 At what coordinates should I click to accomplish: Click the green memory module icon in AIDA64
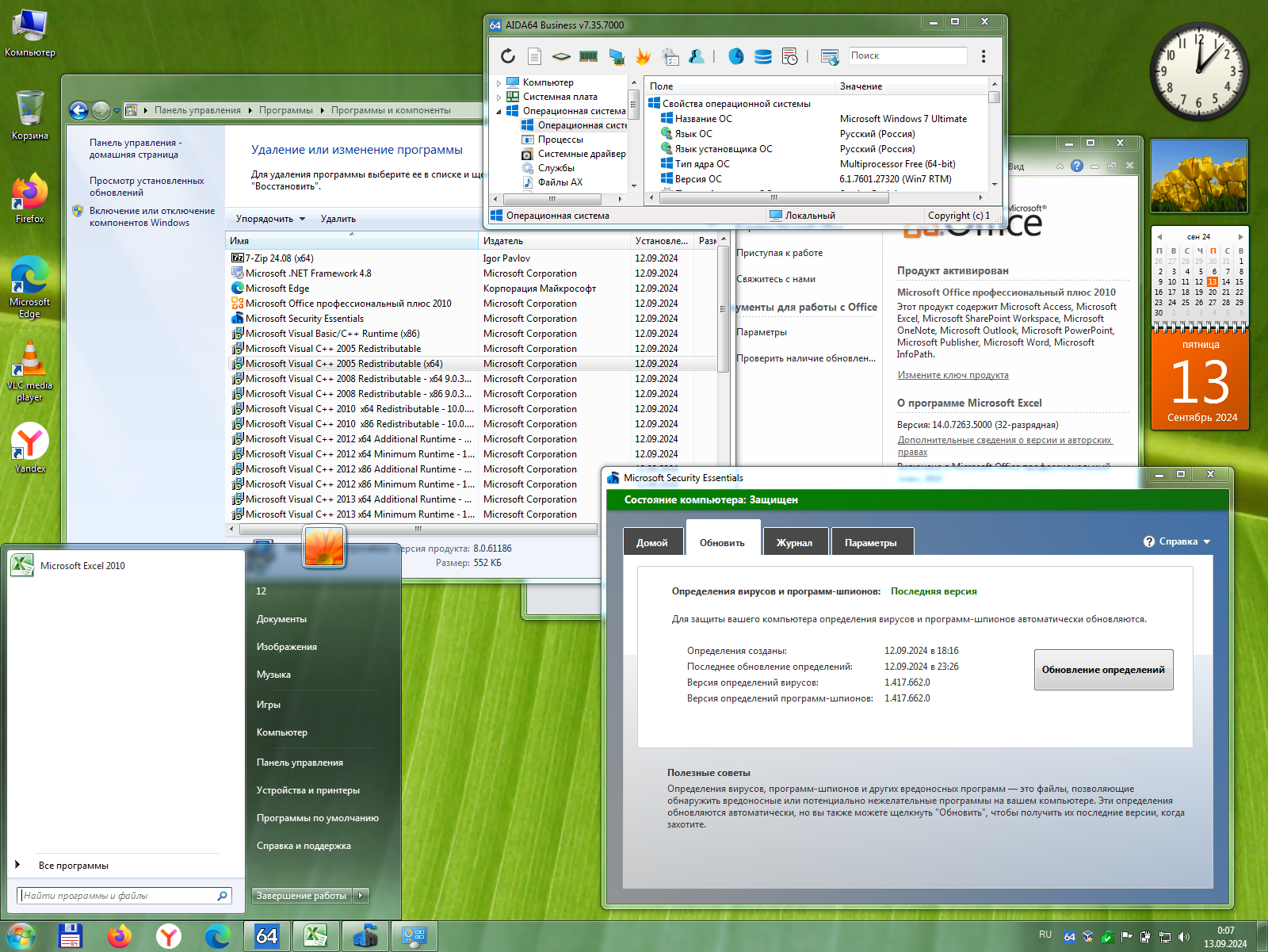(588, 56)
